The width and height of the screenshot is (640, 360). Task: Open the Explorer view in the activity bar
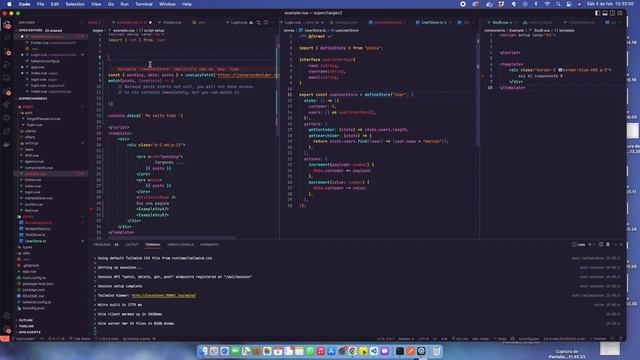[x=7, y=25]
